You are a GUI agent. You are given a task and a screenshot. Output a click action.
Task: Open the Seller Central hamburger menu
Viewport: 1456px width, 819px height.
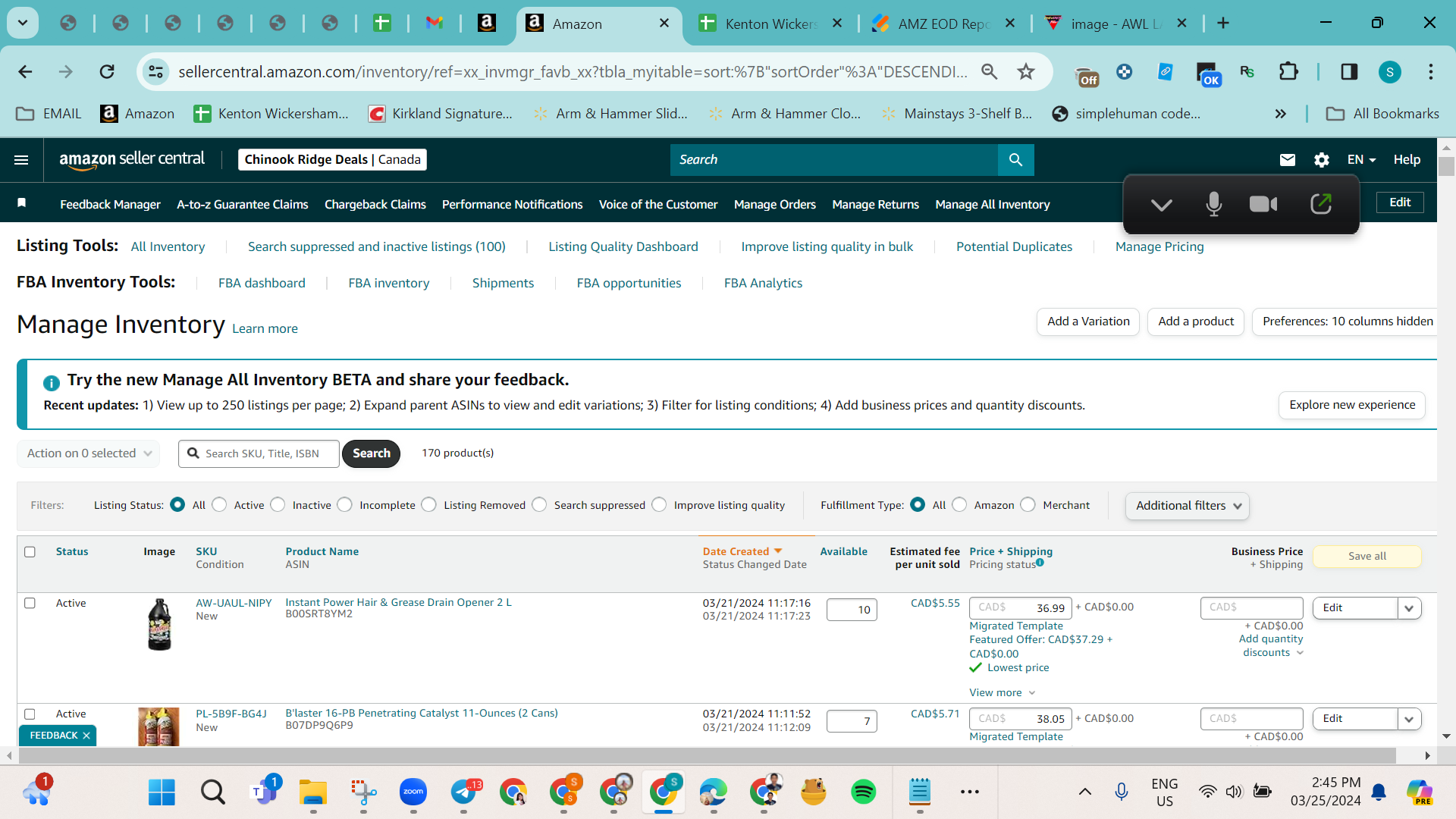21,160
